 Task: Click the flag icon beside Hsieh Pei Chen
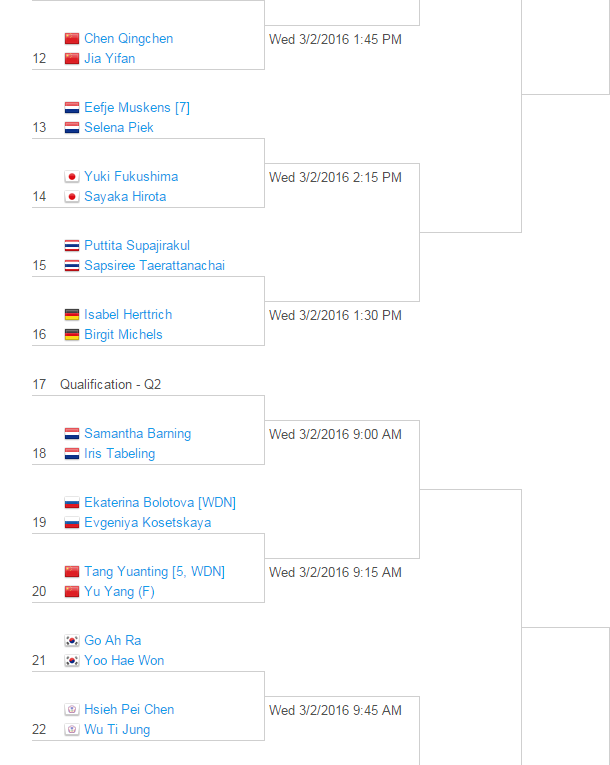[x=72, y=710]
